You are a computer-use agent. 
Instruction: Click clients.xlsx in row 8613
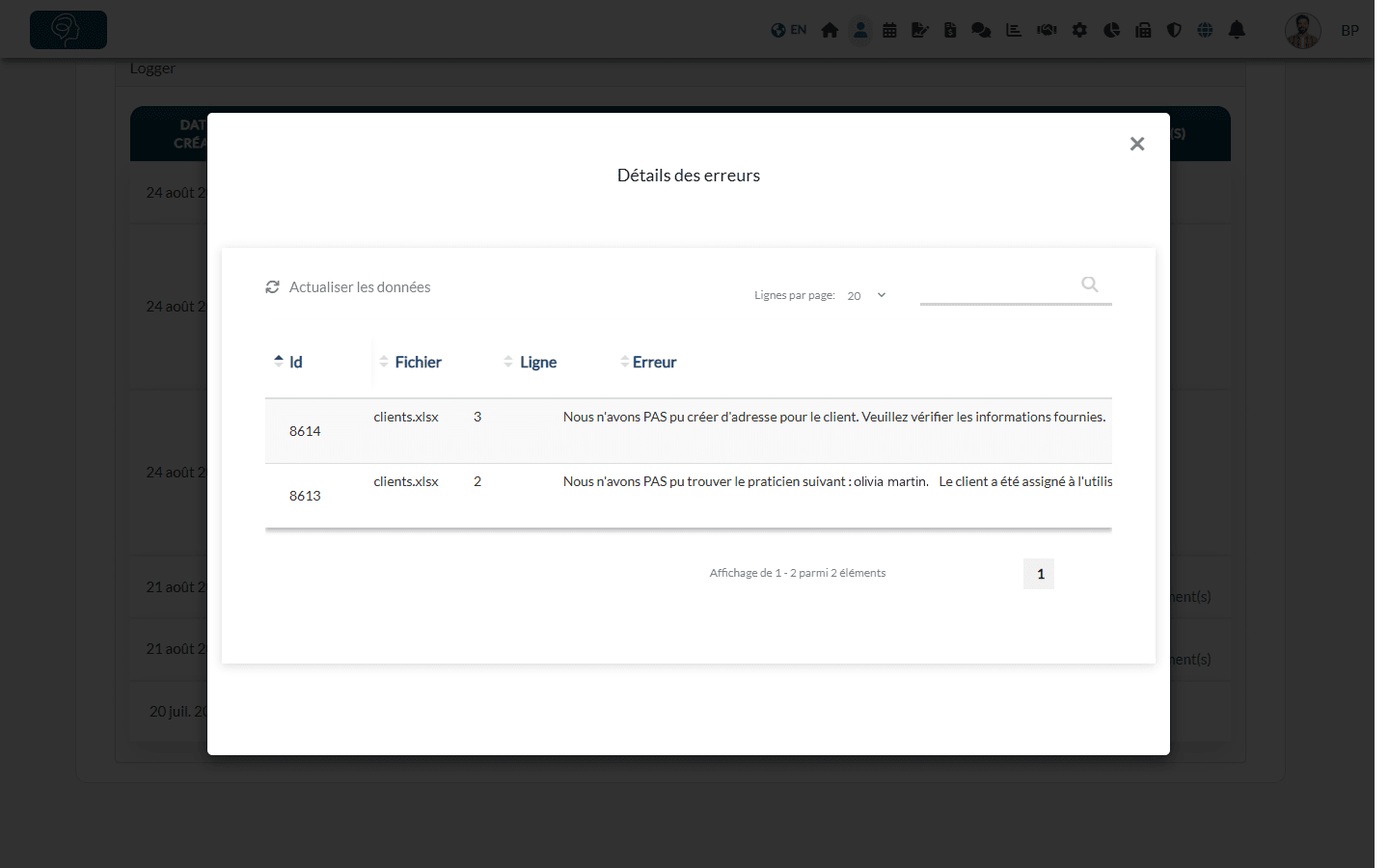coord(406,481)
